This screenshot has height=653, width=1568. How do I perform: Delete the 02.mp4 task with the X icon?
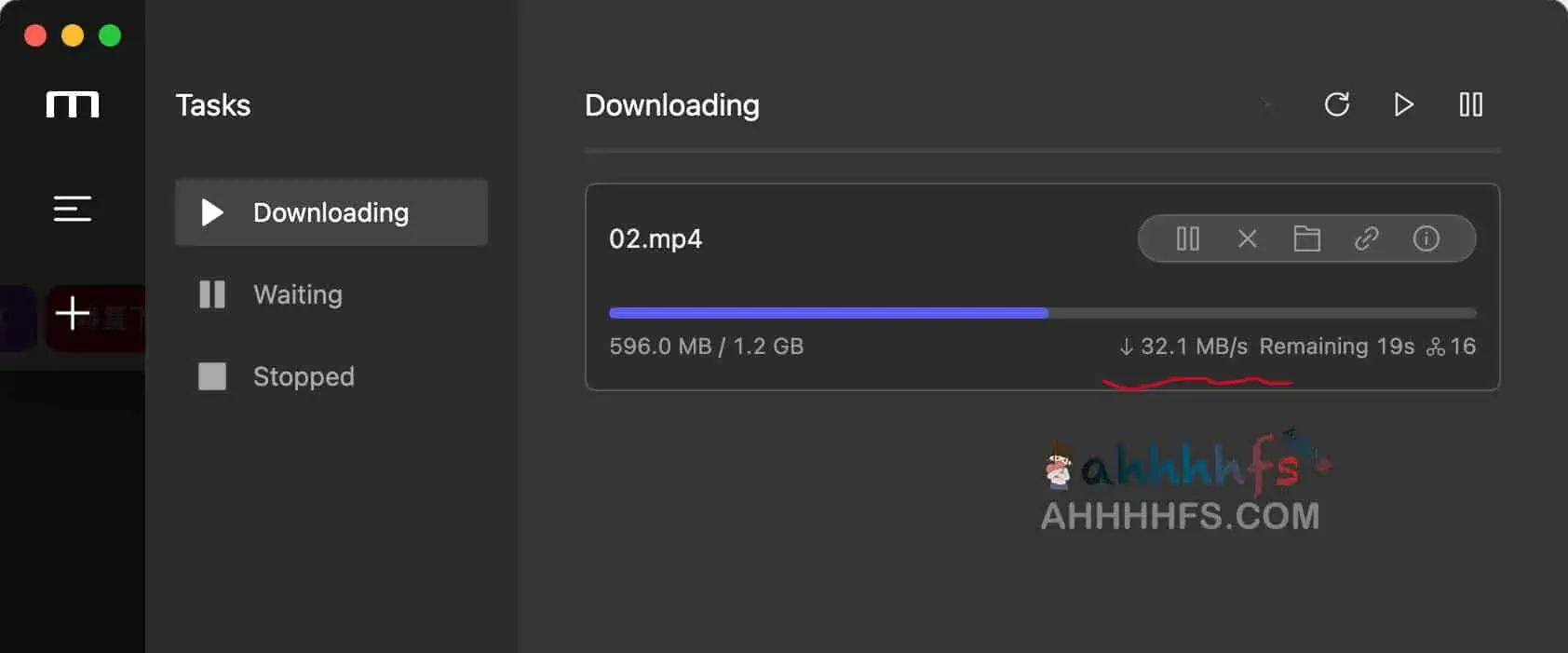tap(1247, 238)
